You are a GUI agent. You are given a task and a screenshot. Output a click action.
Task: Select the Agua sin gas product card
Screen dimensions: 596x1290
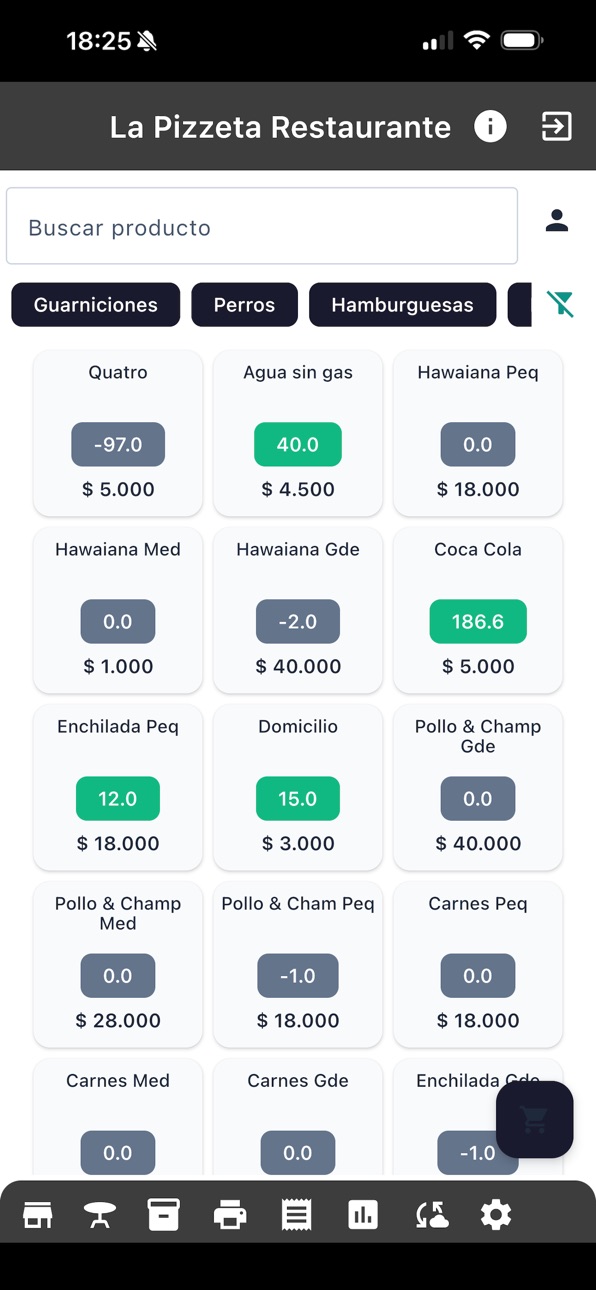pyautogui.click(x=298, y=433)
